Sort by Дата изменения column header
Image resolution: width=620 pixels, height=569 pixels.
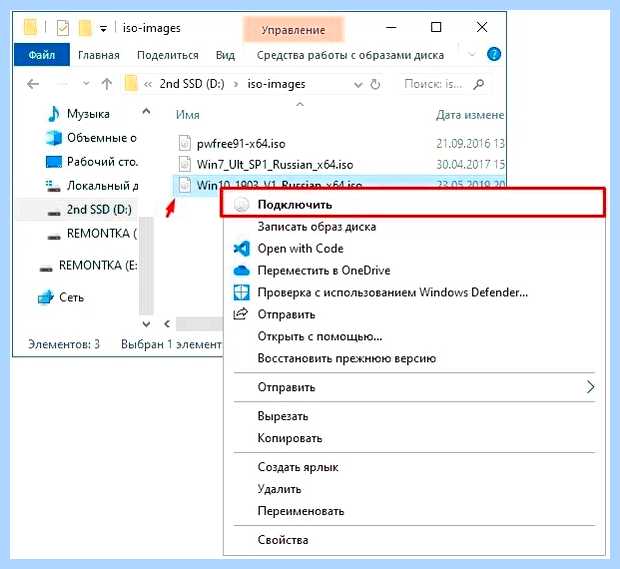pos(470,115)
